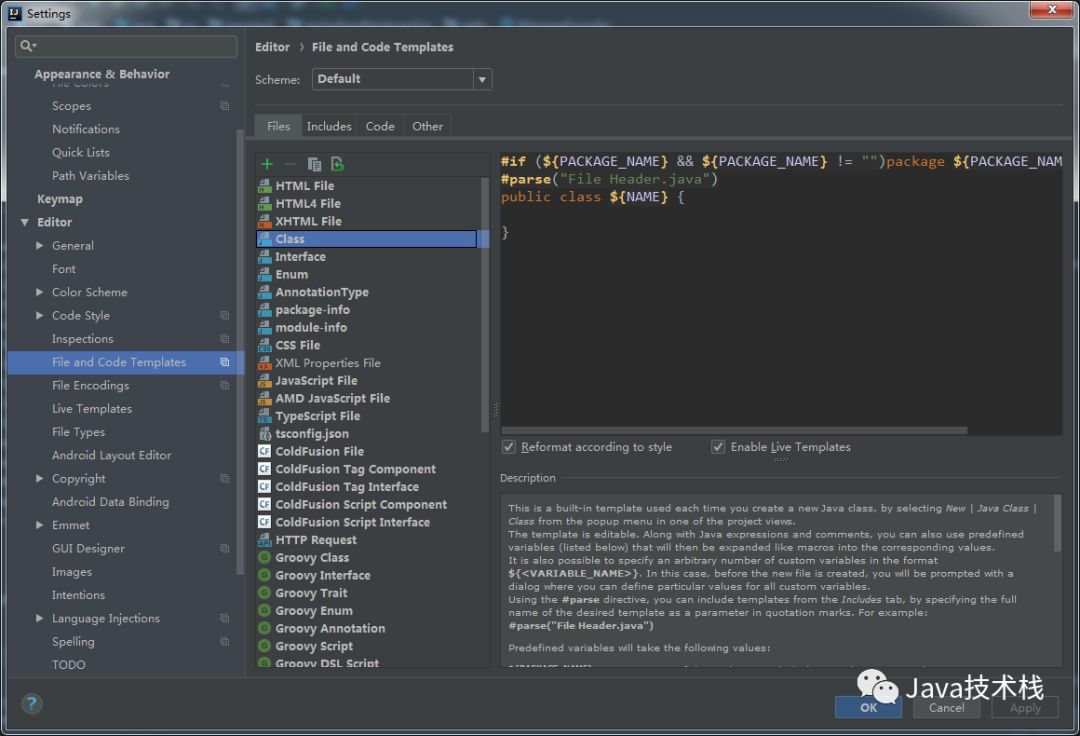Select the XML Properties File template
This screenshot has height=736, width=1080.
click(327, 363)
